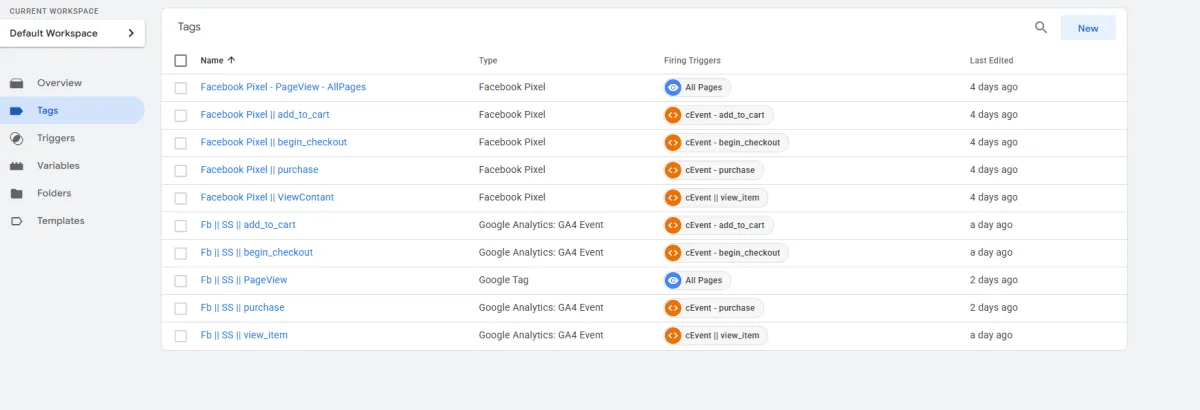Click the New tag button
Image resolution: width=1200 pixels, height=410 pixels.
[x=1088, y=28]
